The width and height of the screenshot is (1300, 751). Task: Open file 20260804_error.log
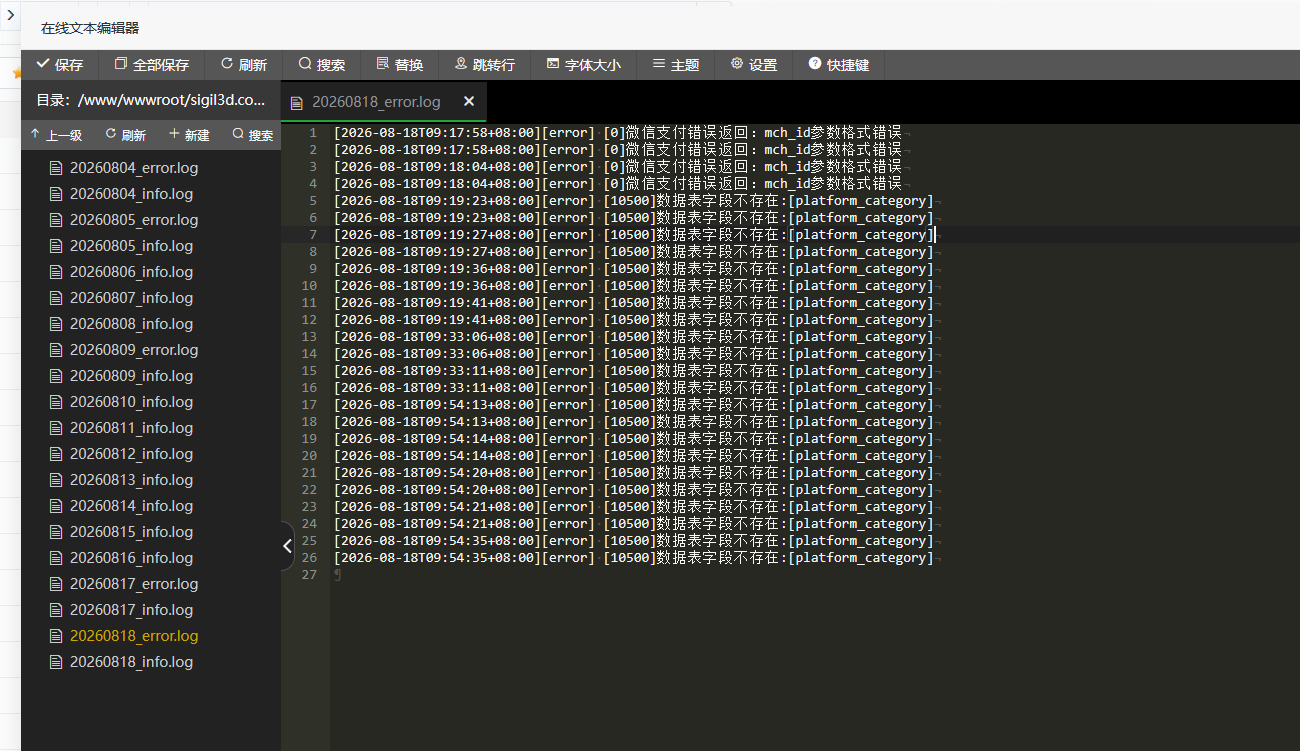click(134, 168)
